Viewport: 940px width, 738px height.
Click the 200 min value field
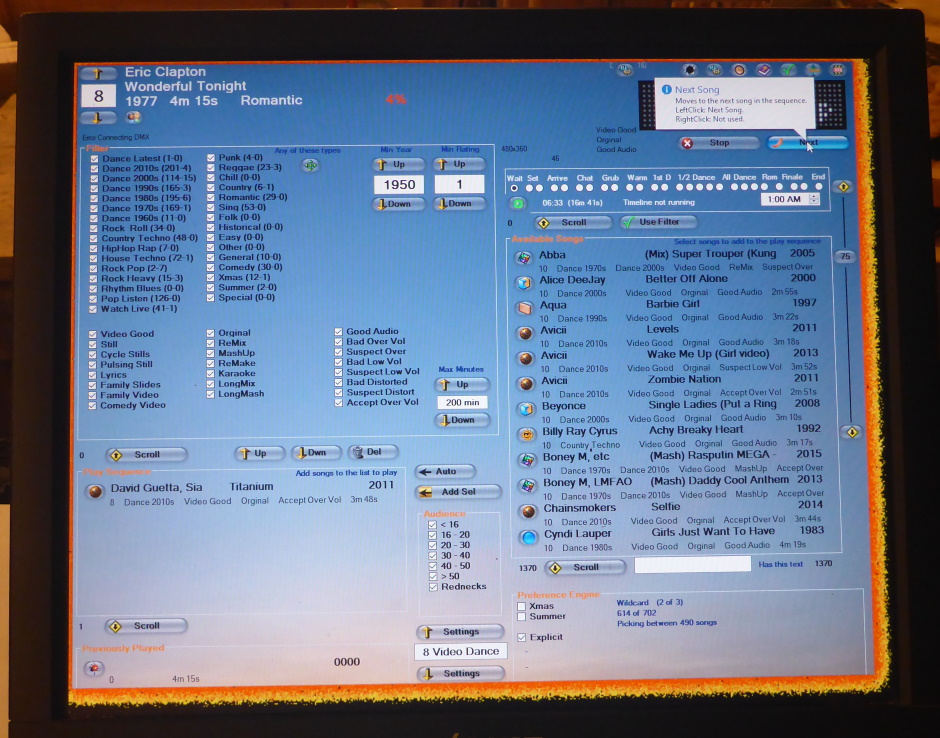click(462, 403)
